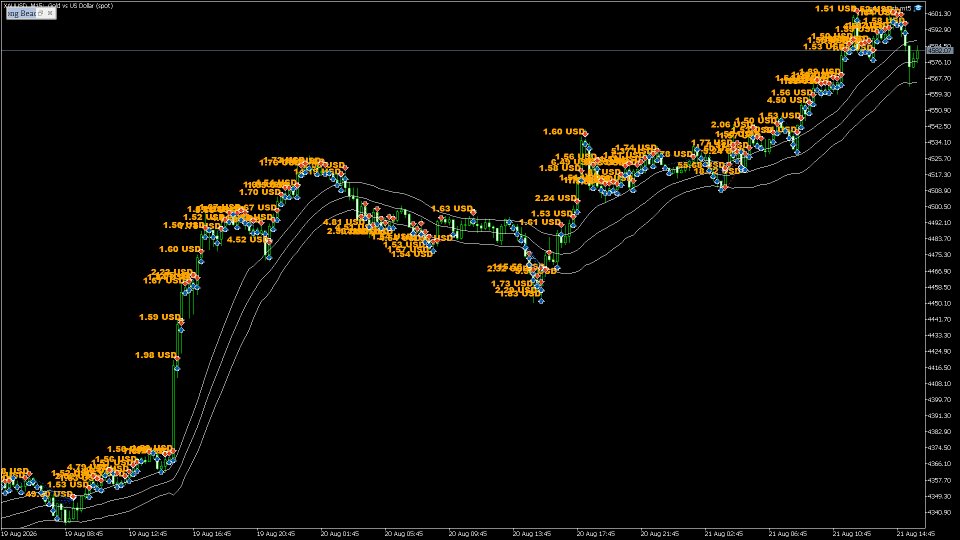Close the chart tab with the x
Image resolution: width=960 pixels, height=540 pixels.
50,13
